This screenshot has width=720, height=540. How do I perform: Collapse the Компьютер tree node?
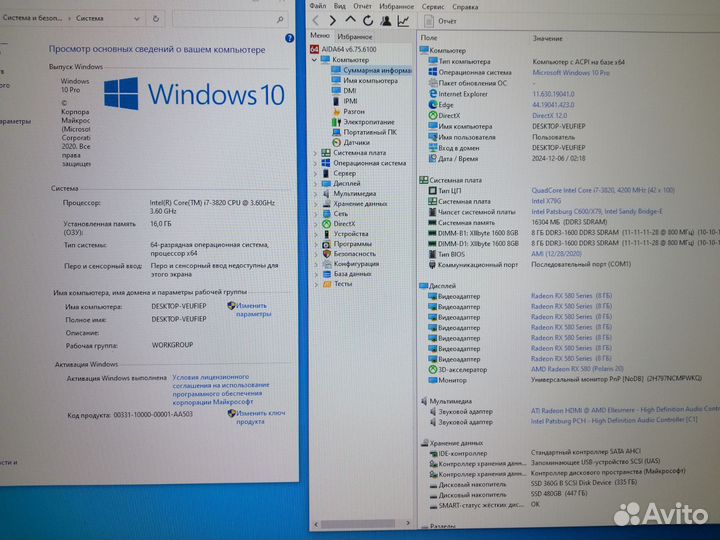[315, 60]
